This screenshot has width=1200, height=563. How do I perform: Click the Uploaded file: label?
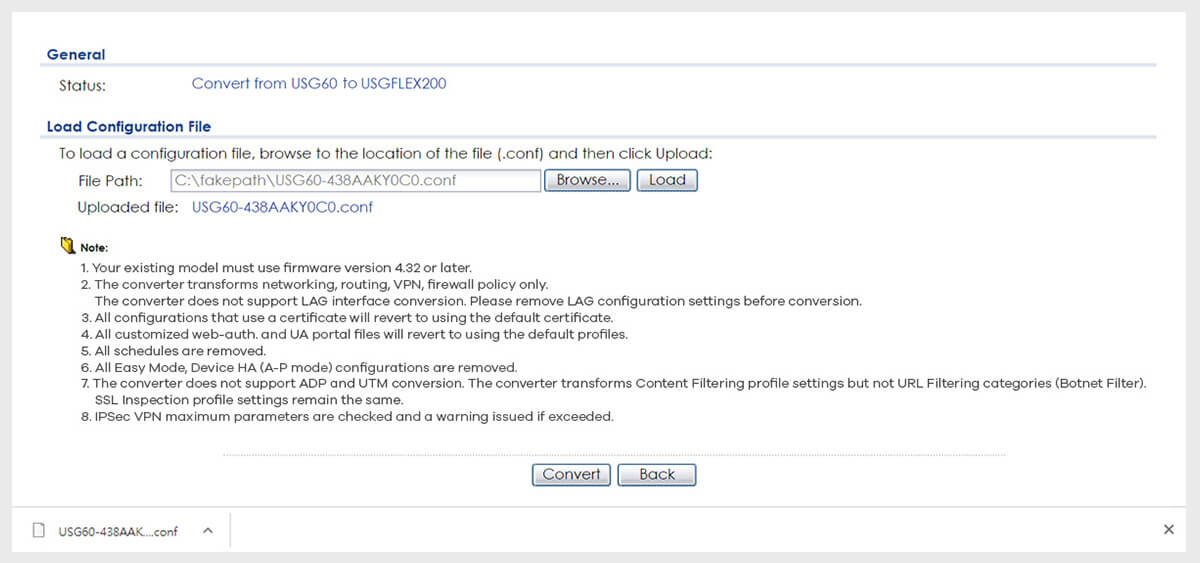point(128,207)
